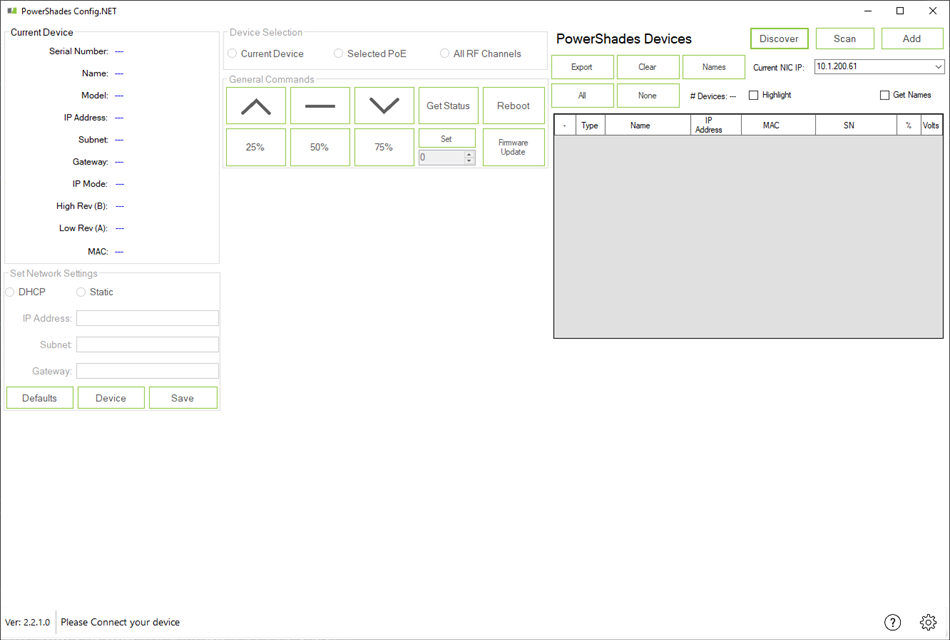
Task: Export the device list
Action: pyautogui.click(x=582, y=67)
